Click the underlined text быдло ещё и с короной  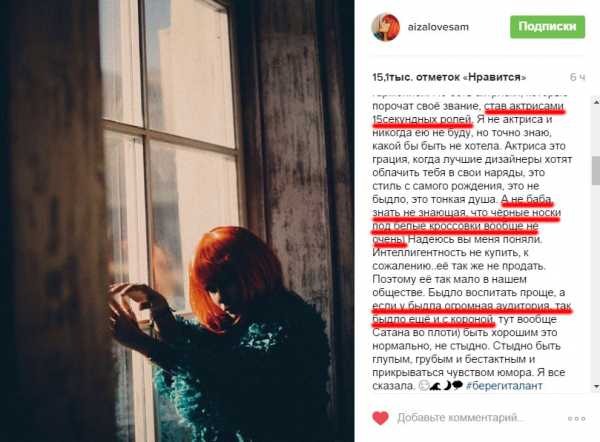coord(433,319)
